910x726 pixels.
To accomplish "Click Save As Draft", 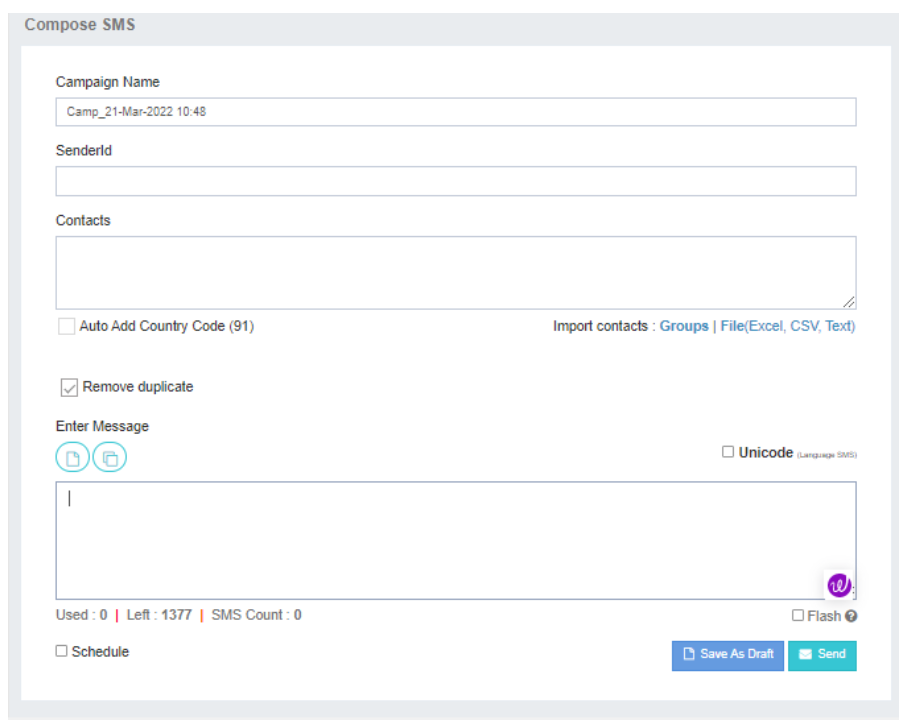I will point(727,655).
